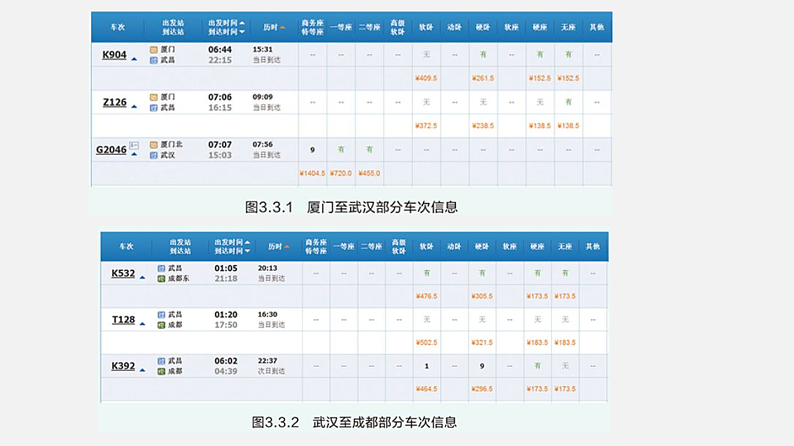Screen dimensions: 794x446
Task: Click 成都 terminal-station icon in K392 row
Action: point(161,372)
